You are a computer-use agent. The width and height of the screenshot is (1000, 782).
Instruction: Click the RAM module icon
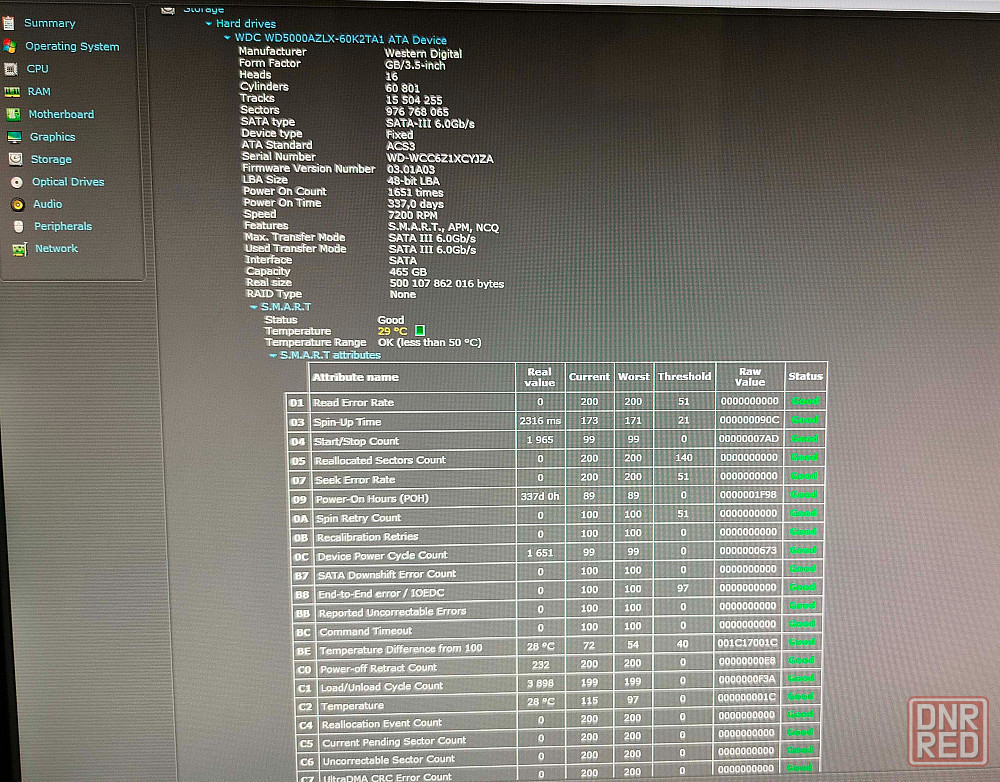(12, 92)
